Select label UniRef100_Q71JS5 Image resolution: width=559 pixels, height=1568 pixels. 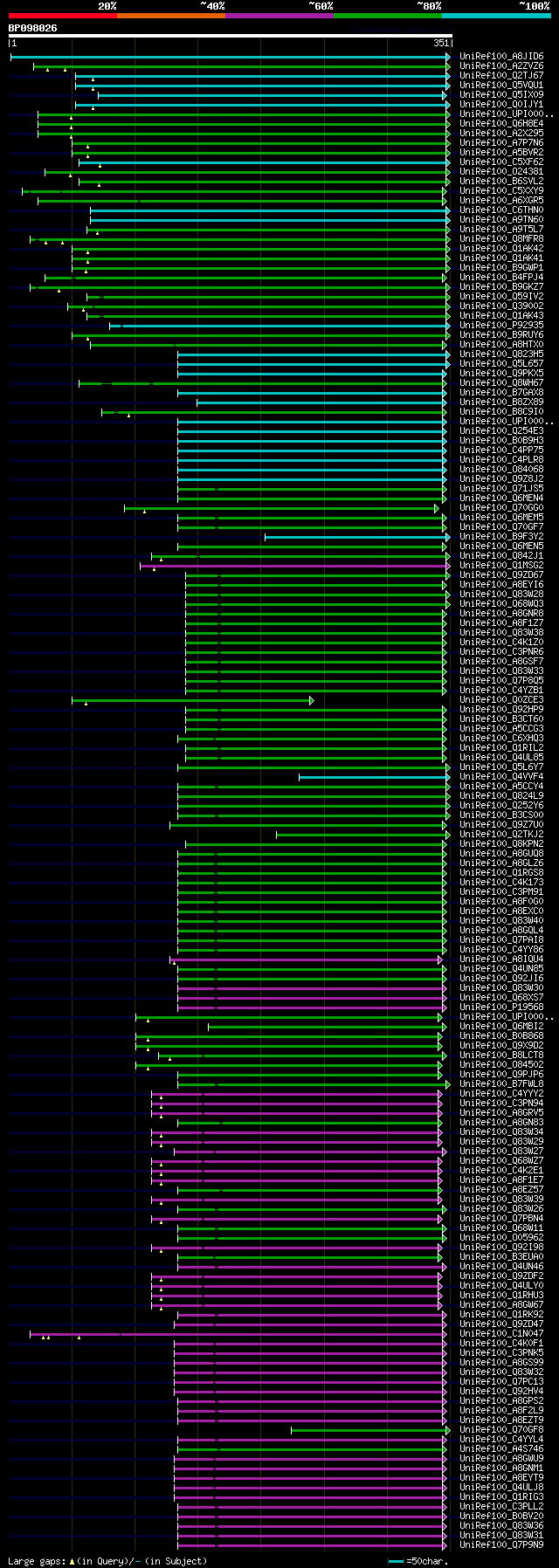(x=501, y=489)
